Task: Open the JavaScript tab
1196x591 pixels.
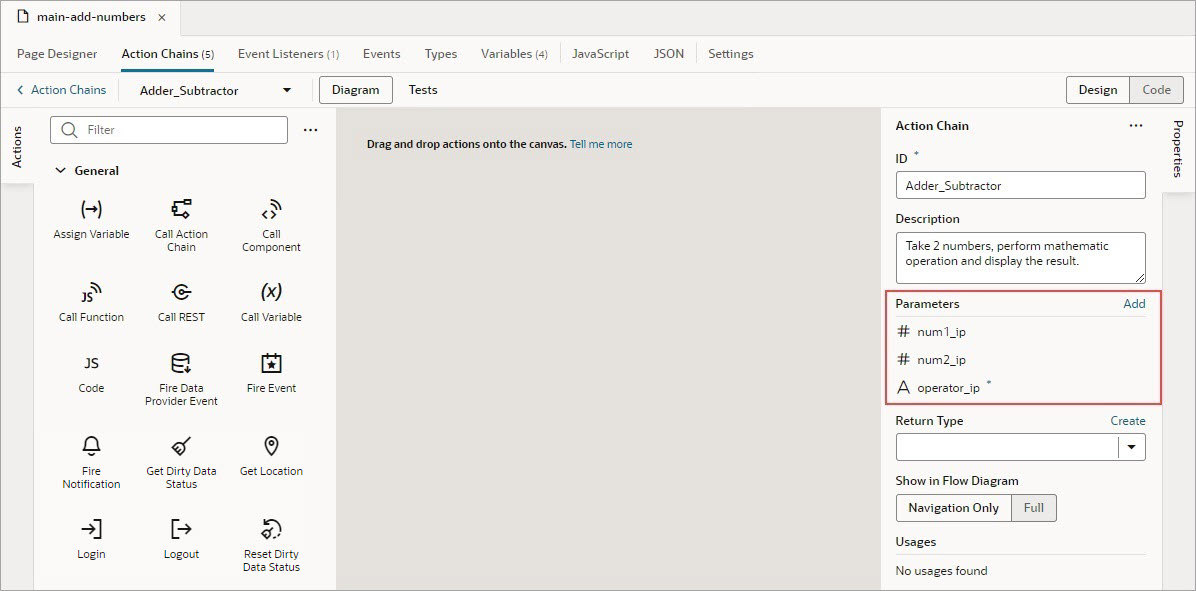Action: [x=600, y=54]
